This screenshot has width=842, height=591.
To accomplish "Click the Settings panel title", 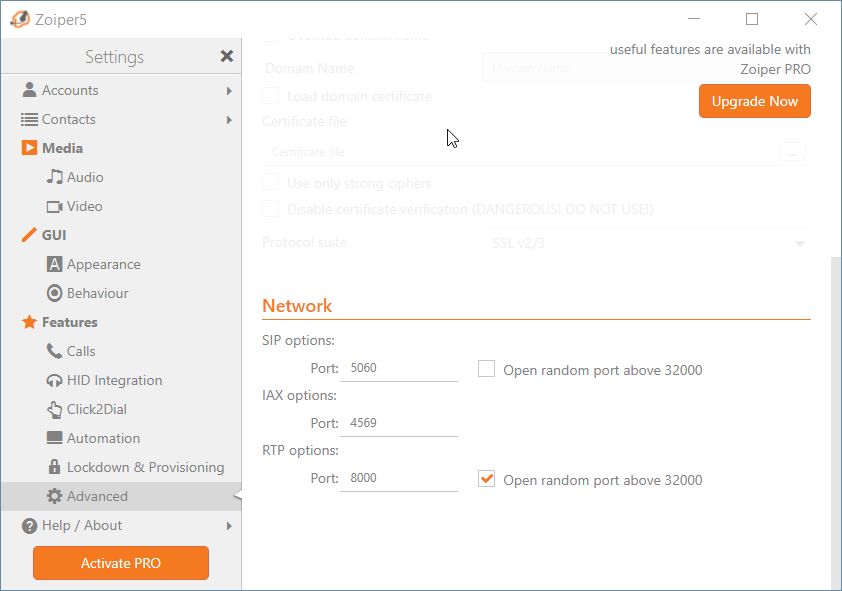I will 114,57.
